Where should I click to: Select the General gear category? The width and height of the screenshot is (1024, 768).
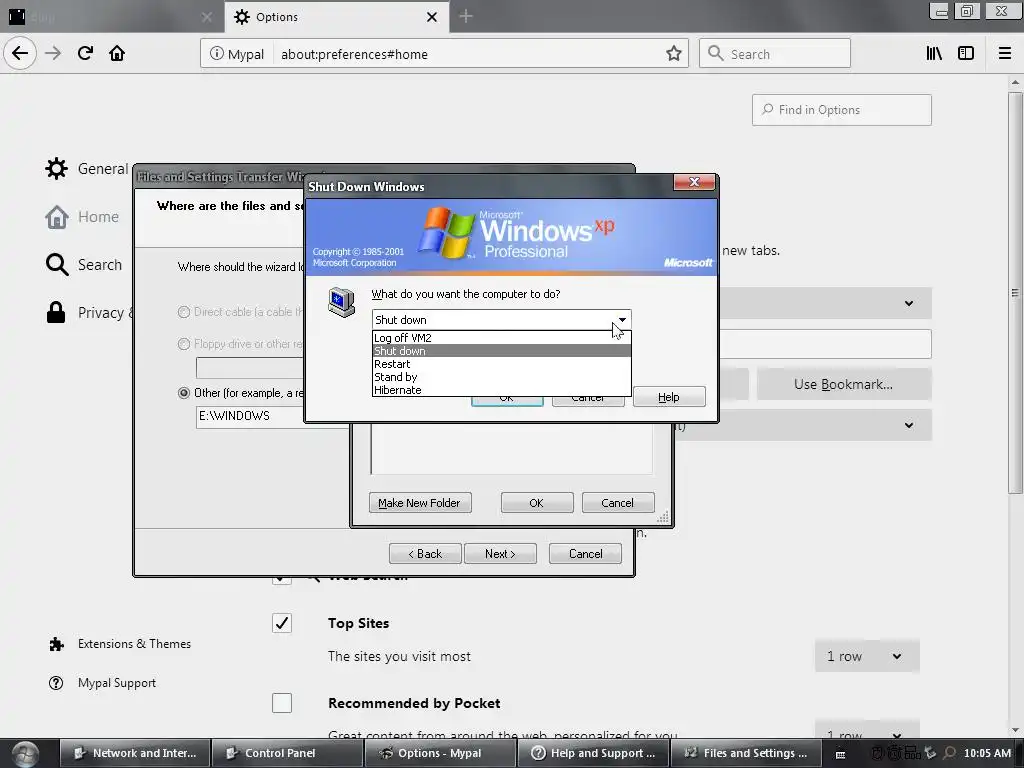[86, 168]
